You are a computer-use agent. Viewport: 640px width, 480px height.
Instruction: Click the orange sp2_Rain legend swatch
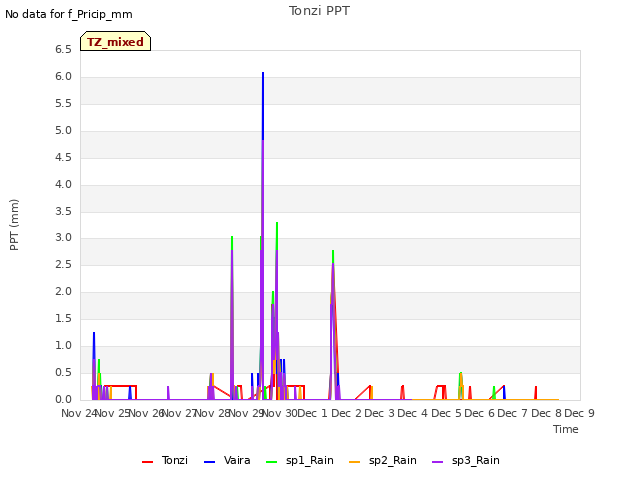click(355, 462)
